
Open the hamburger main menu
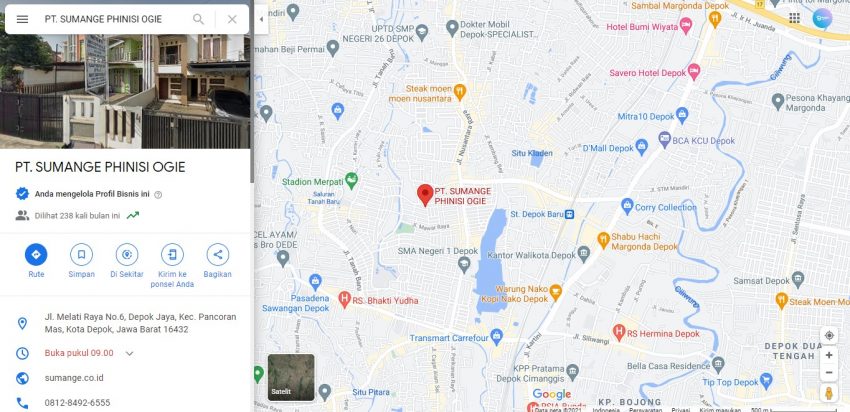click(22, 20)
